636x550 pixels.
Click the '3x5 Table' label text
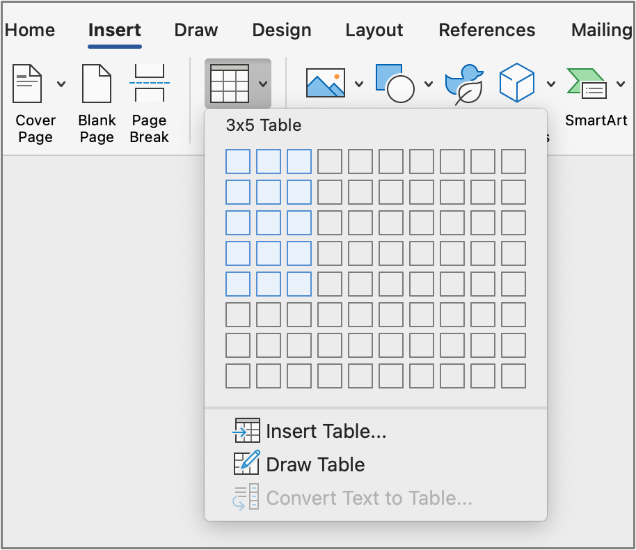(x=264, y=125)
